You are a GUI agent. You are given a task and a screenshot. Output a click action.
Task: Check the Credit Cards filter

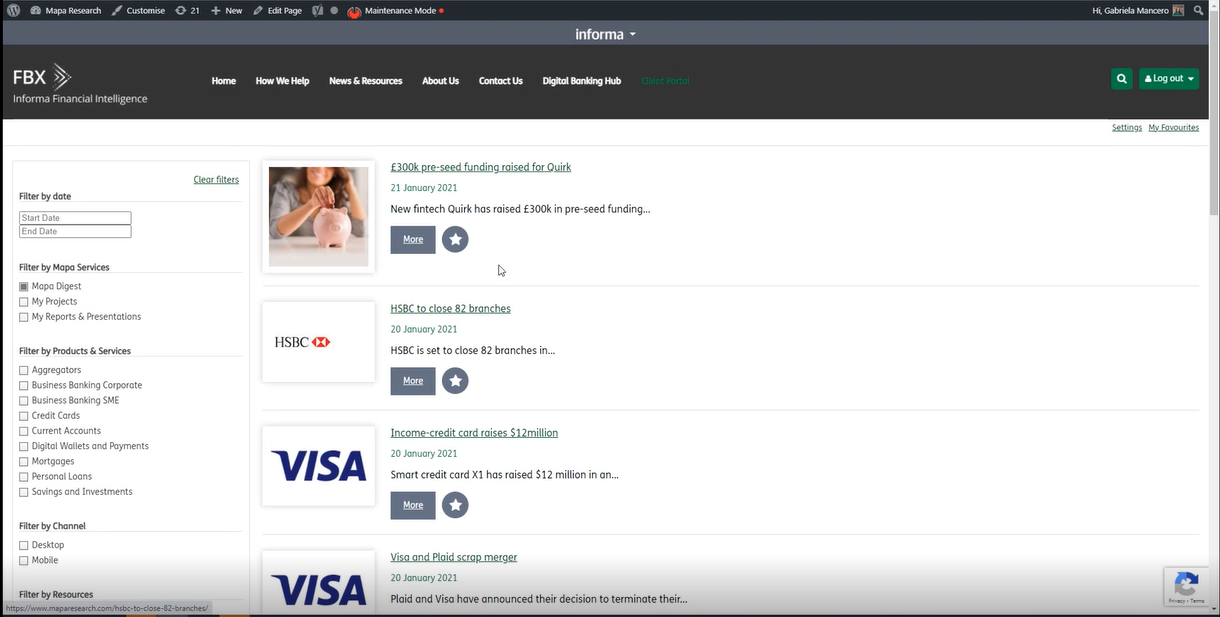[x=24, y=416]
